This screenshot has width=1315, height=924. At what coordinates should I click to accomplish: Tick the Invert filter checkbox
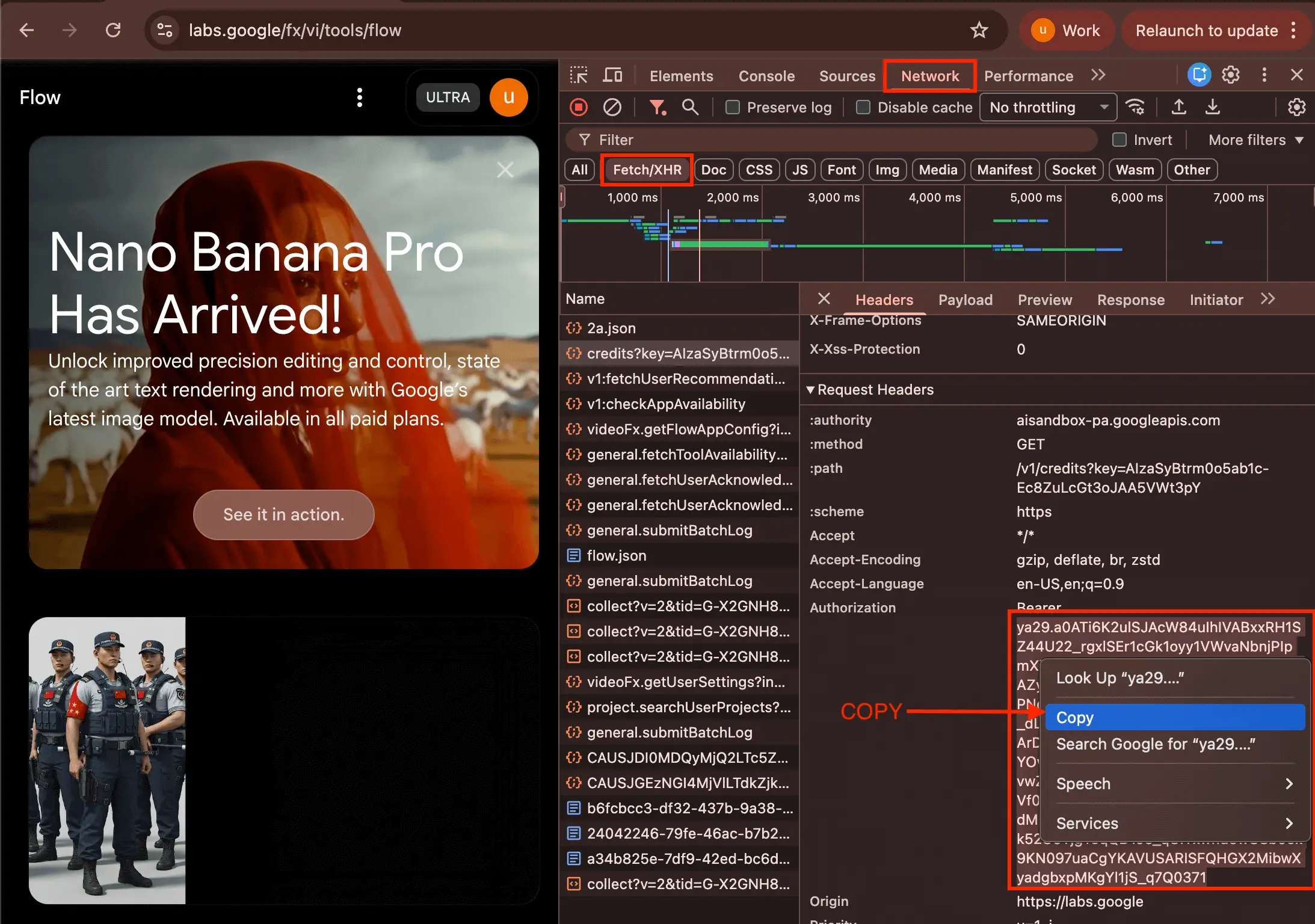1119,140
